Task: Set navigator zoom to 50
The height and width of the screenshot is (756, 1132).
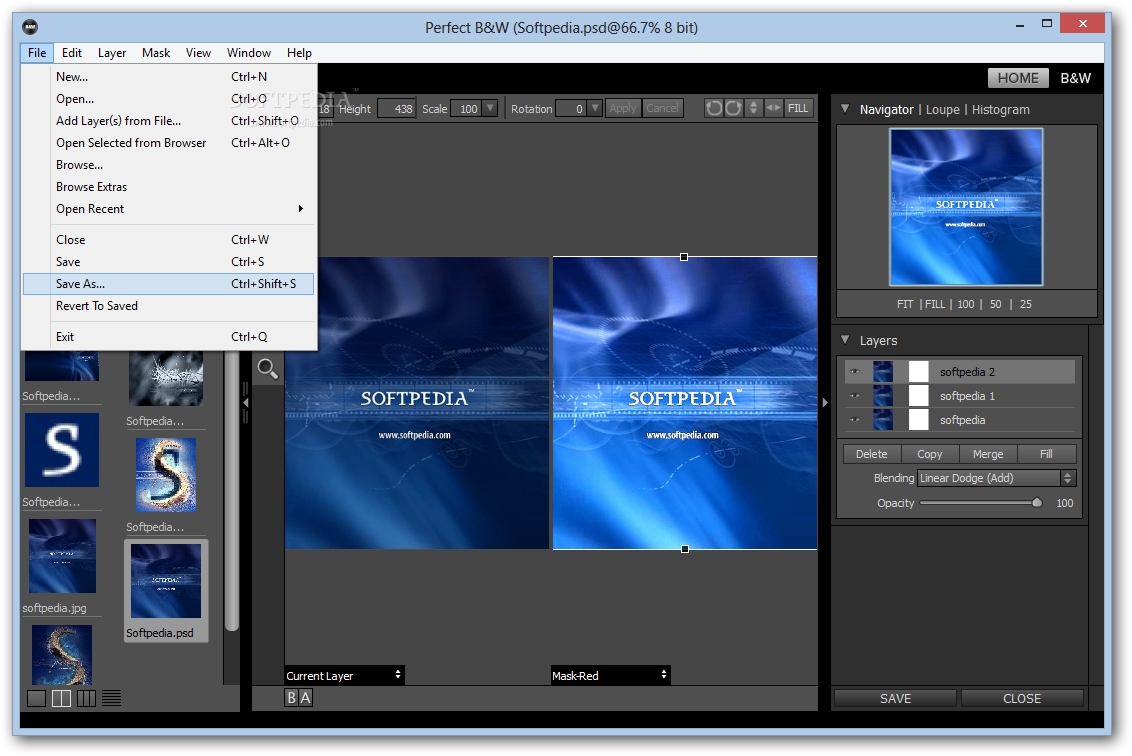Action: pyautogui.click(x=996, y=304)
